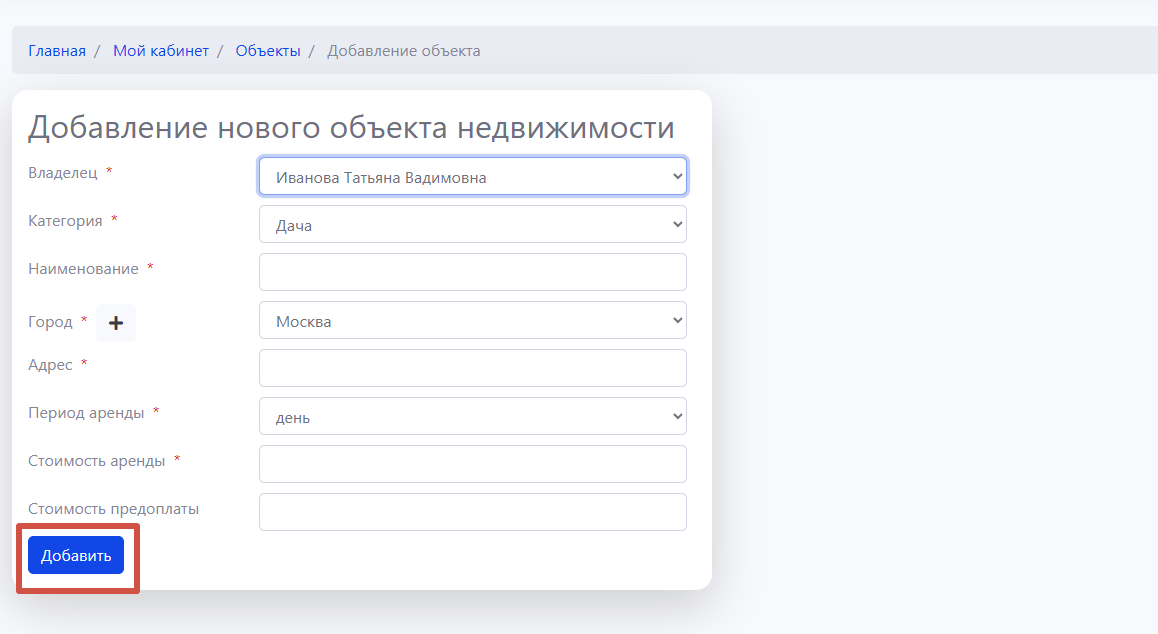
Task: Go to Главная in the breadcrumbs
Action: pyautogui.click(x=57, y=51)
